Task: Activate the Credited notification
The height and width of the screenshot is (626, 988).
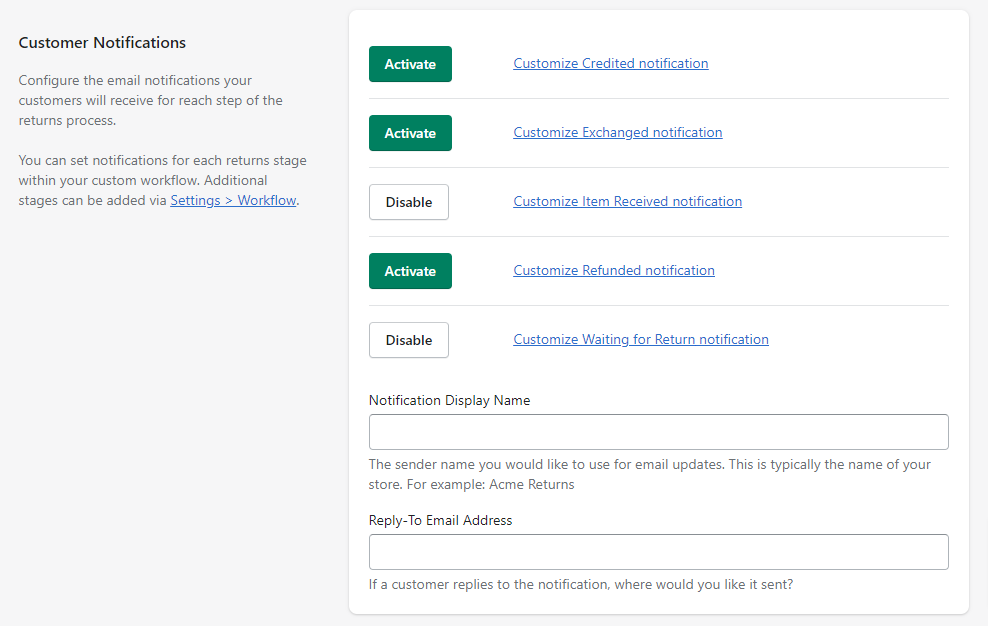Action: click(x=410, y=64)
